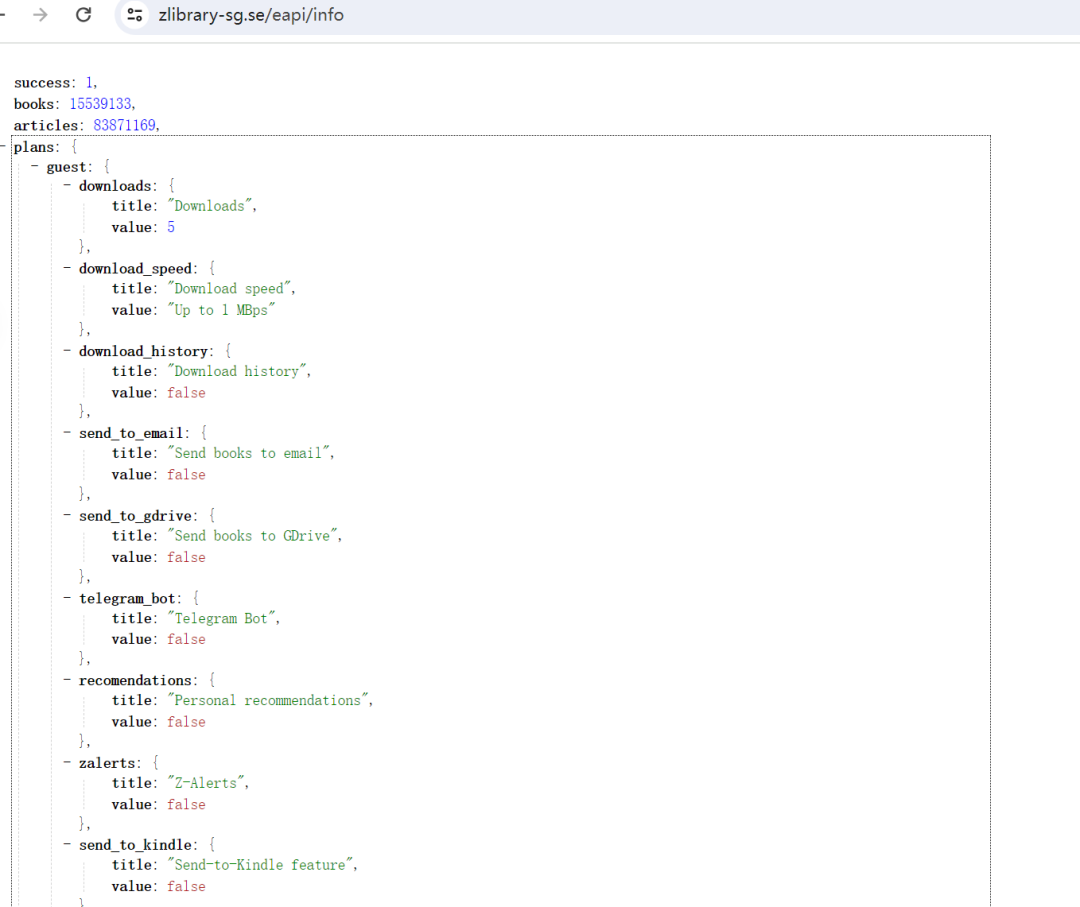Viewport: 1080px width, 907px height.
Task: Click the guest key label
Action: (x=66, y=167)
